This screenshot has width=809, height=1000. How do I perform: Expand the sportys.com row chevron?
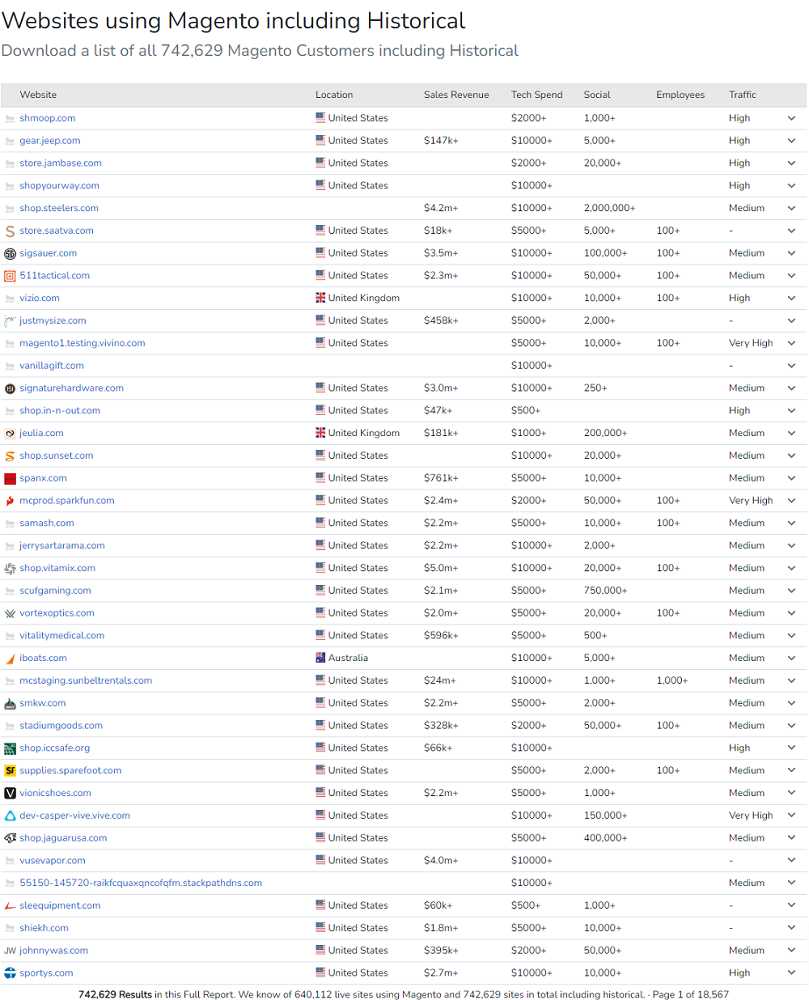point(791,973)
